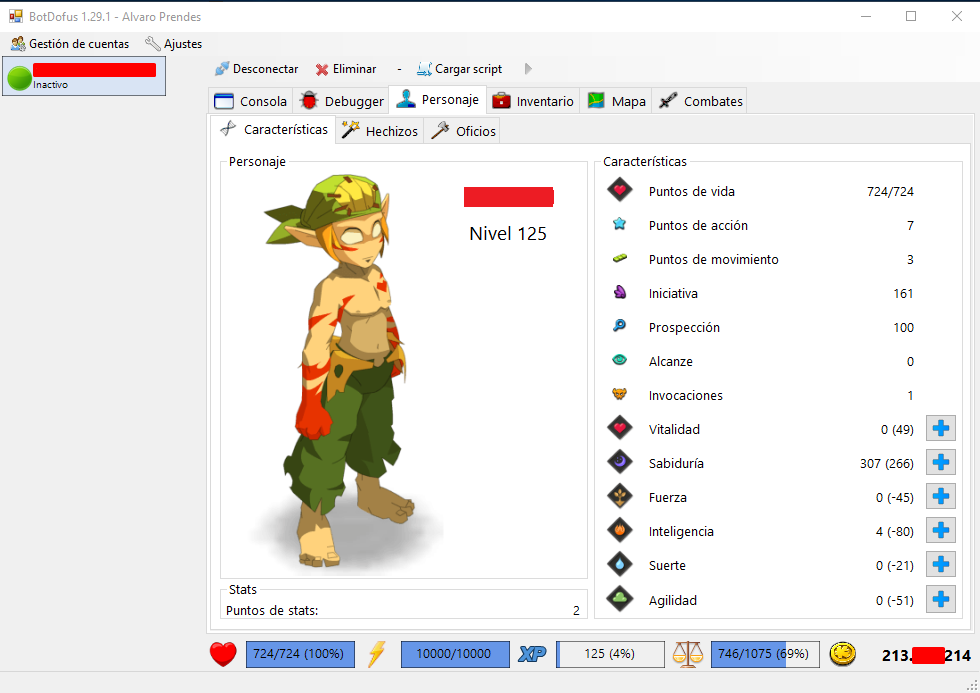
Task: Click the Invocaciones icon
Action: coord(619,394)
